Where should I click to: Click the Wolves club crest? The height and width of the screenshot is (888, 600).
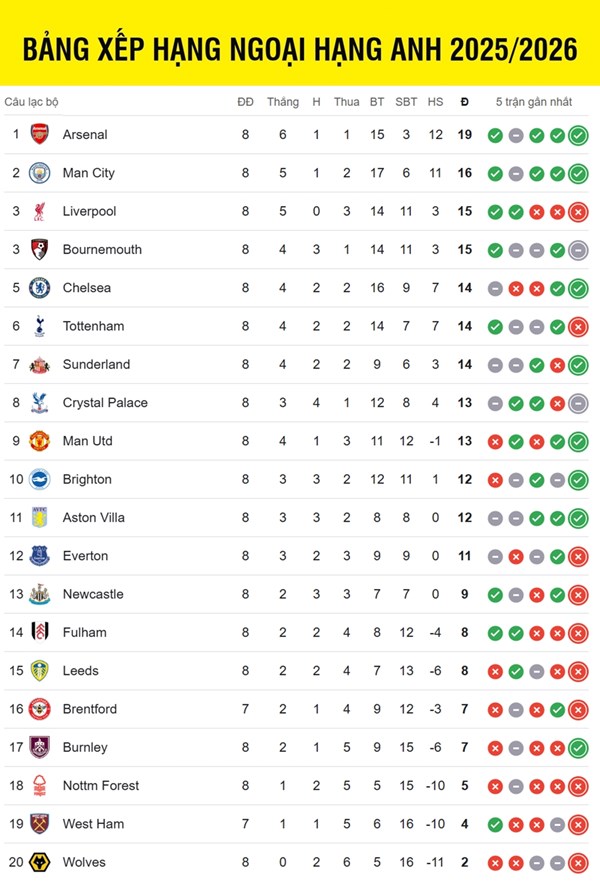click(39, 862)
